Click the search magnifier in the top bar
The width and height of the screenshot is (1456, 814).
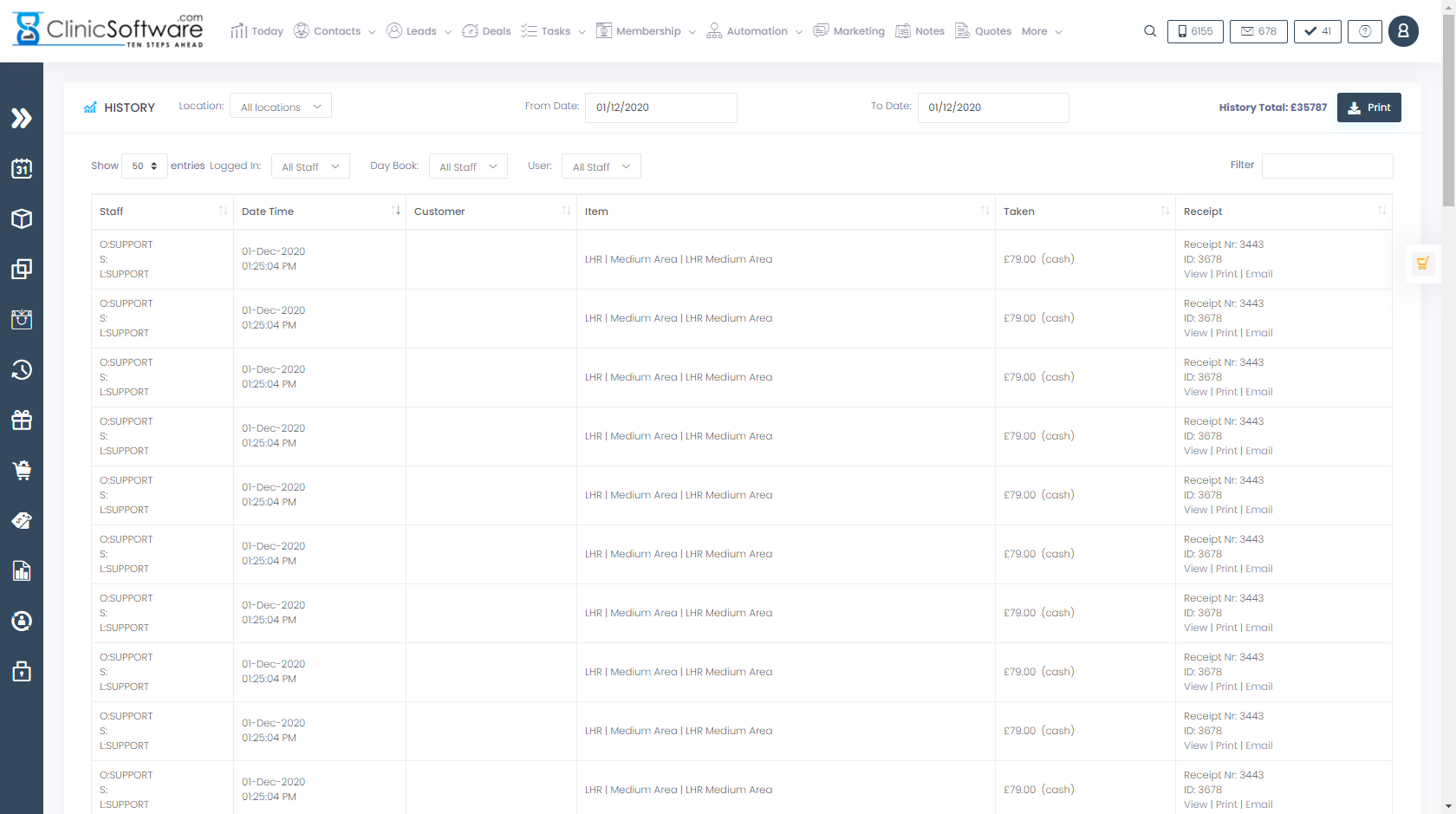click(1150, 31)
